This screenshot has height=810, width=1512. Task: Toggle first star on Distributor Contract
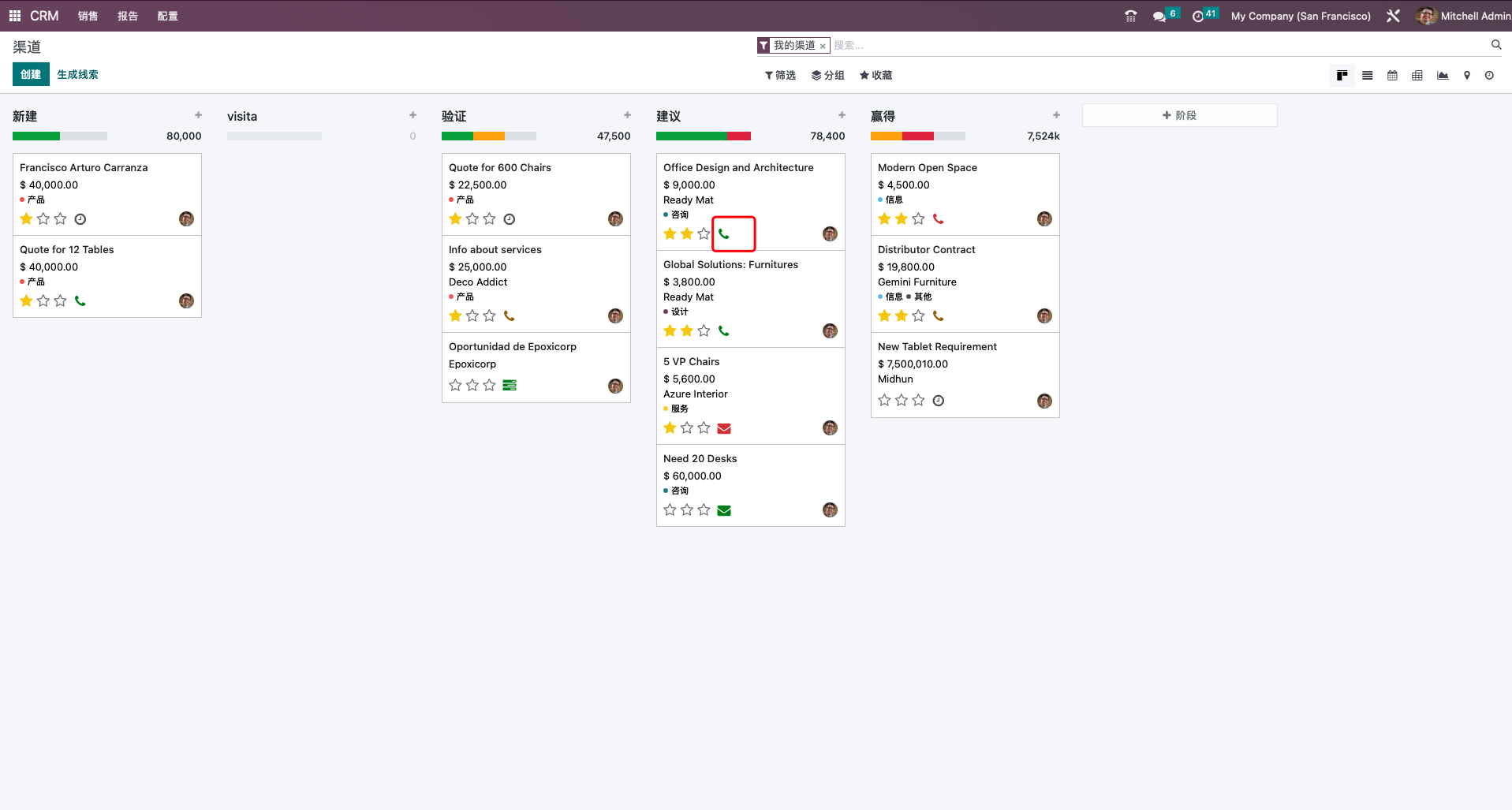point(884,315)
